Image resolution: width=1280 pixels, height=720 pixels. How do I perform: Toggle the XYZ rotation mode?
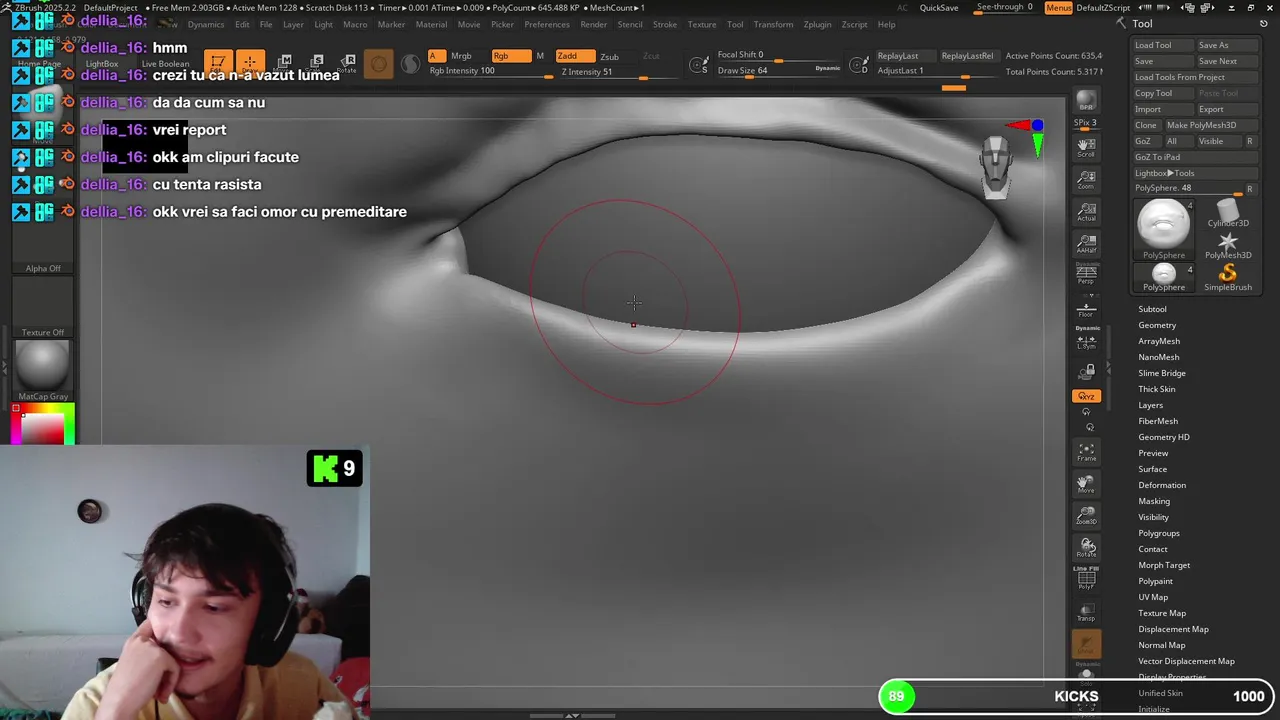click(1086, 396)
